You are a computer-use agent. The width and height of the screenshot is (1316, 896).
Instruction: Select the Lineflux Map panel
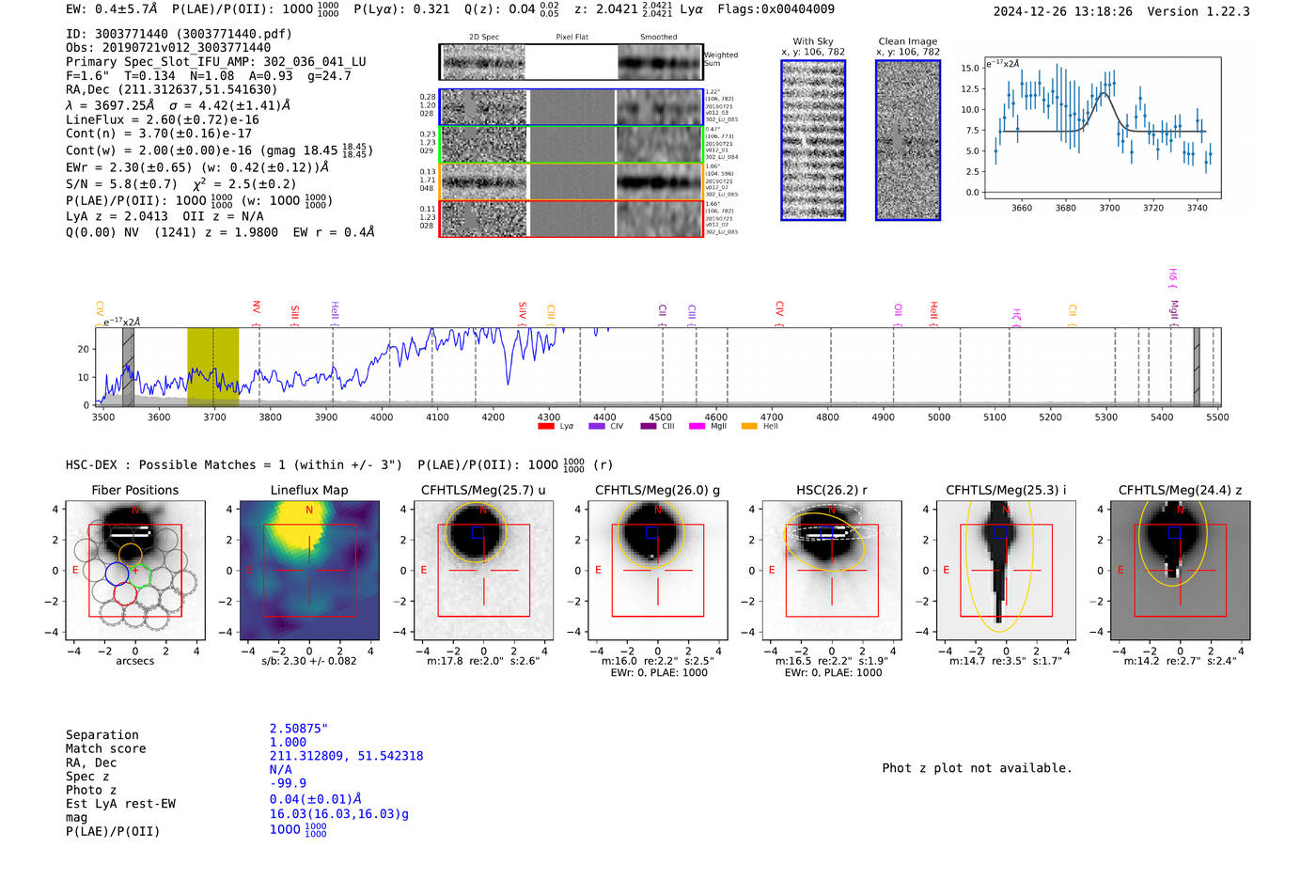(309, 570)
